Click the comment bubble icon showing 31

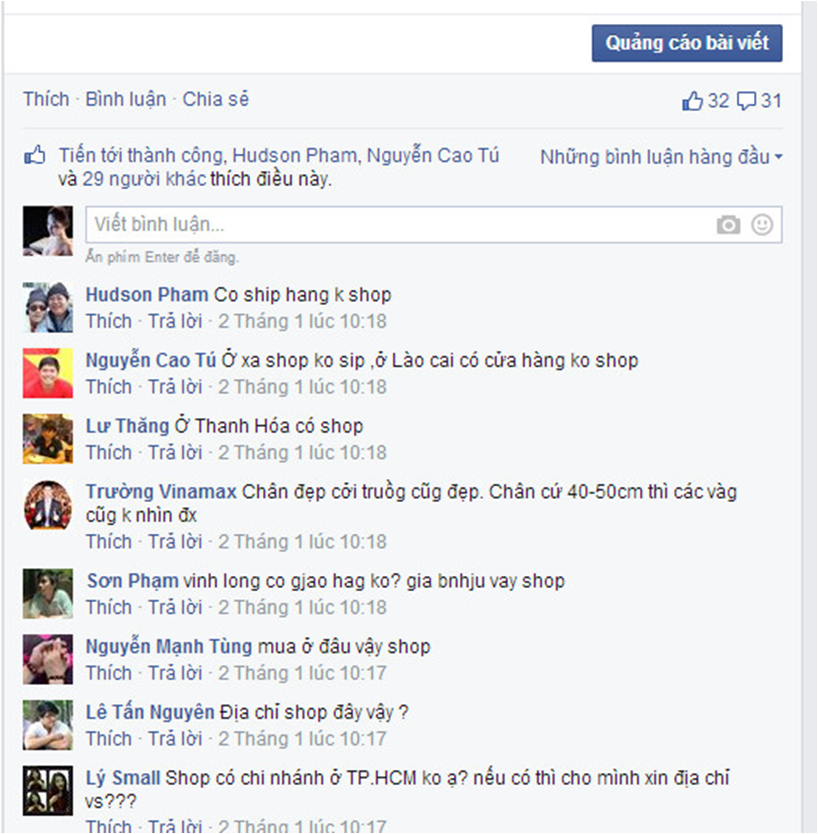(746, 101)
